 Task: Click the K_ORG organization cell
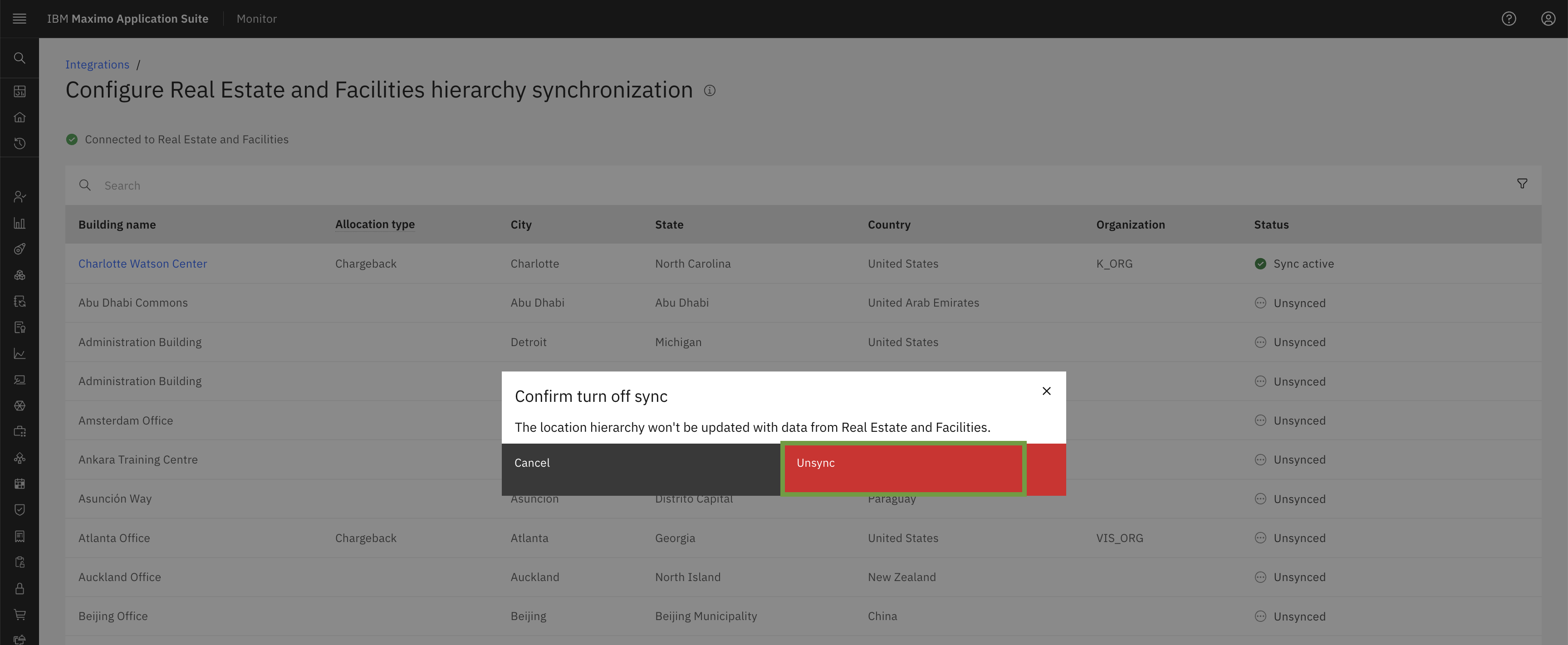(1114, 264)
